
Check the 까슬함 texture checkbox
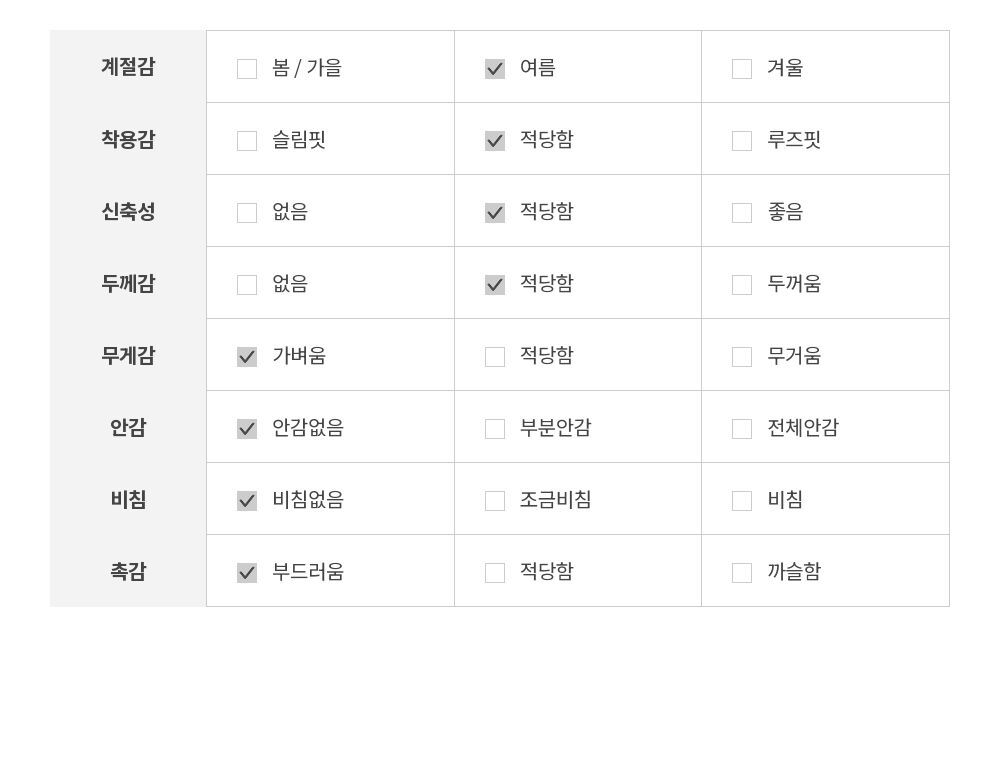[x=742, y=573]
